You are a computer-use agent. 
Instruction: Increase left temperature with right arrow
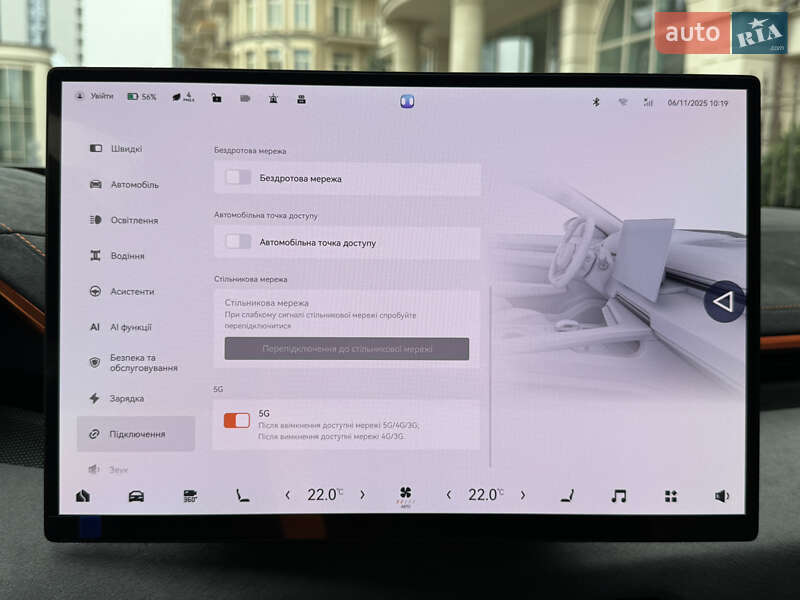362,495
